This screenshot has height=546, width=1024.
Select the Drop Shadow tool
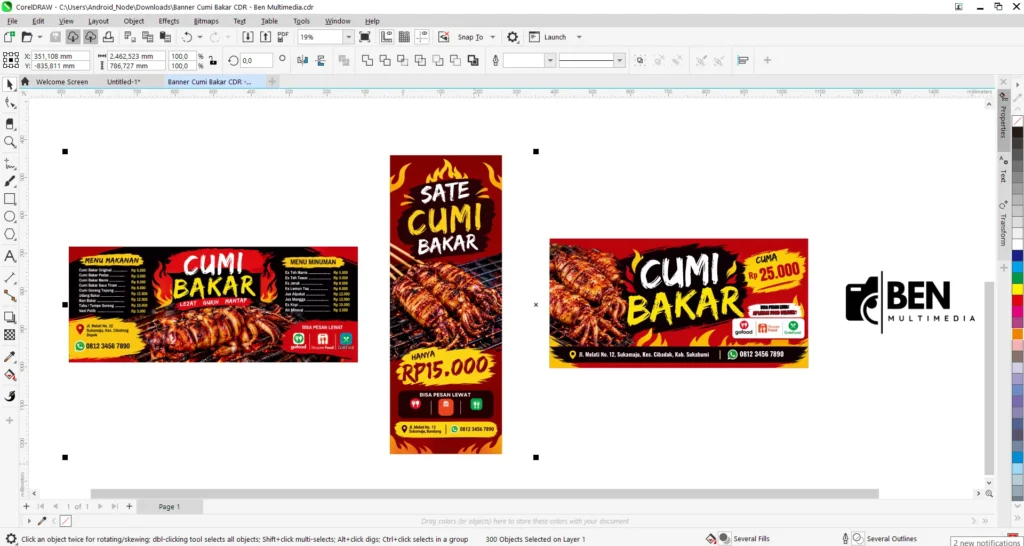(x=10, y=317)
